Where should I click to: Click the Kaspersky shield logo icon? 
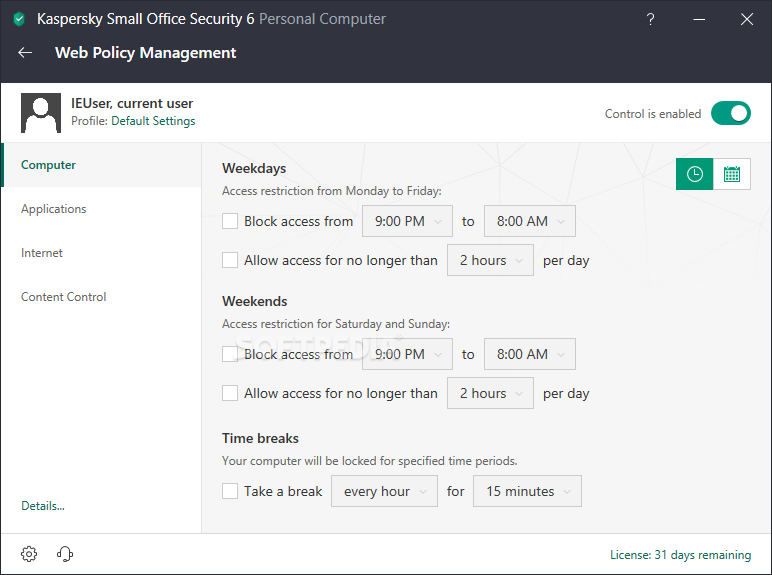[19, 20]
